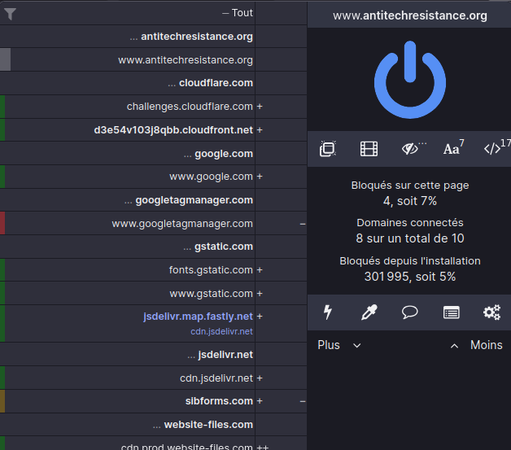Viewport: 511px width, 450px height.
Task: Click the "Domaines connectés" statistic
Action: [410, 231]
